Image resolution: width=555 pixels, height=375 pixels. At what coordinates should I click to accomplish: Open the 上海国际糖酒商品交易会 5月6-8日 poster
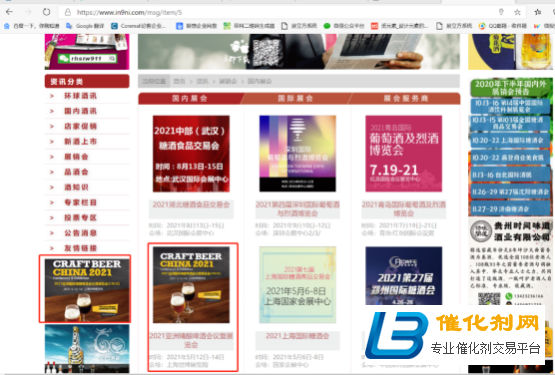click(x=298, y=285)
